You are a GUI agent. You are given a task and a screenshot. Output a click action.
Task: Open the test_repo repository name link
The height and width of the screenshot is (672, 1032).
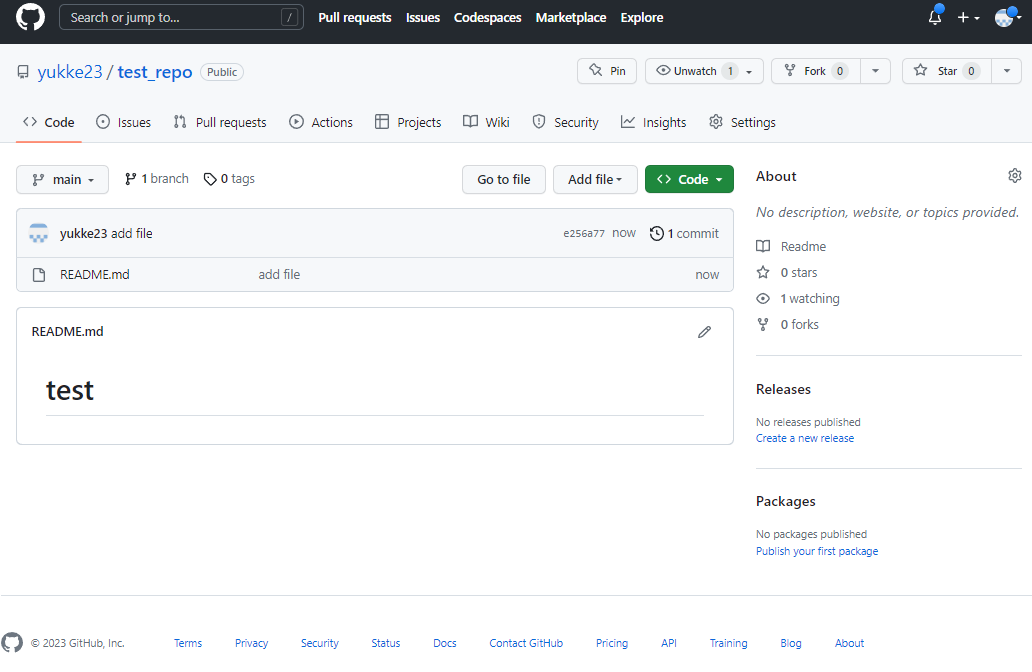tap(155, 72)
